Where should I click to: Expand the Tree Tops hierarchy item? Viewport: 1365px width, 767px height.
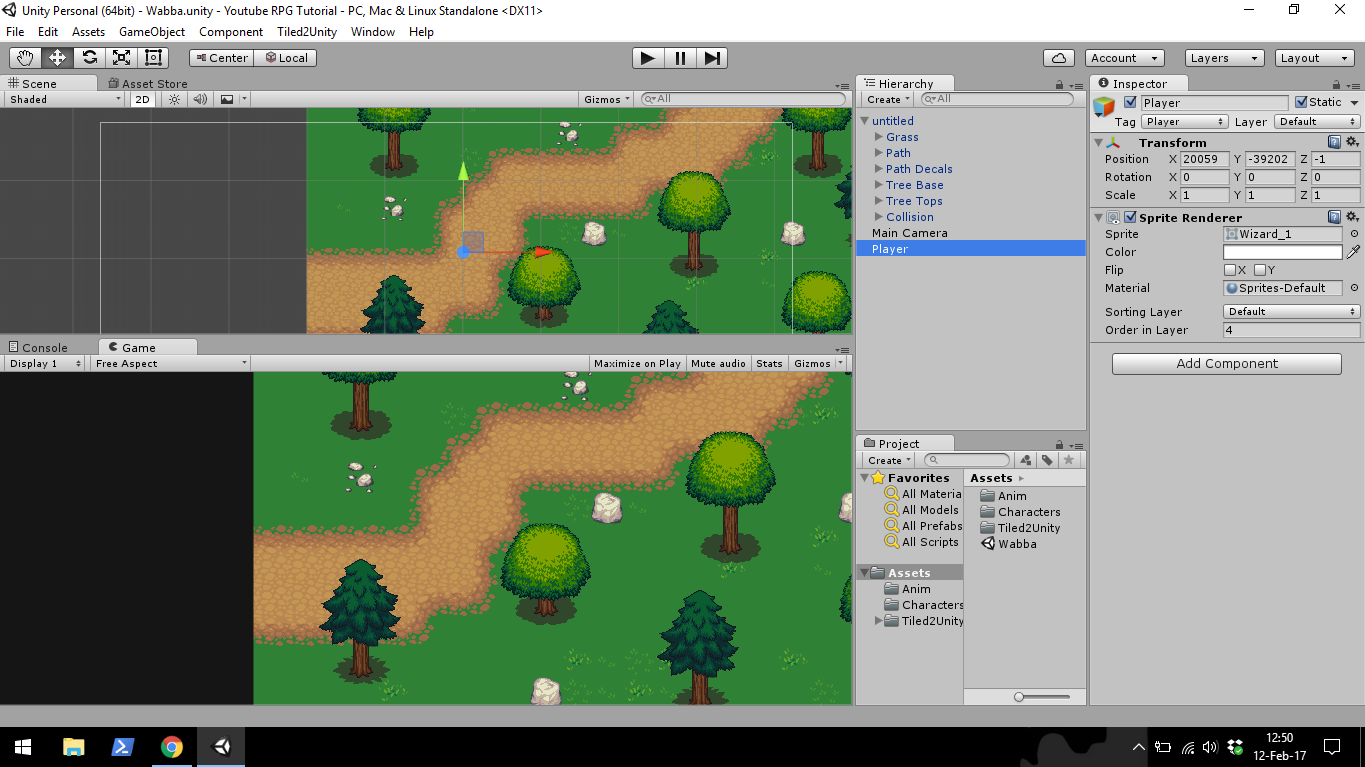click(879, 201)
